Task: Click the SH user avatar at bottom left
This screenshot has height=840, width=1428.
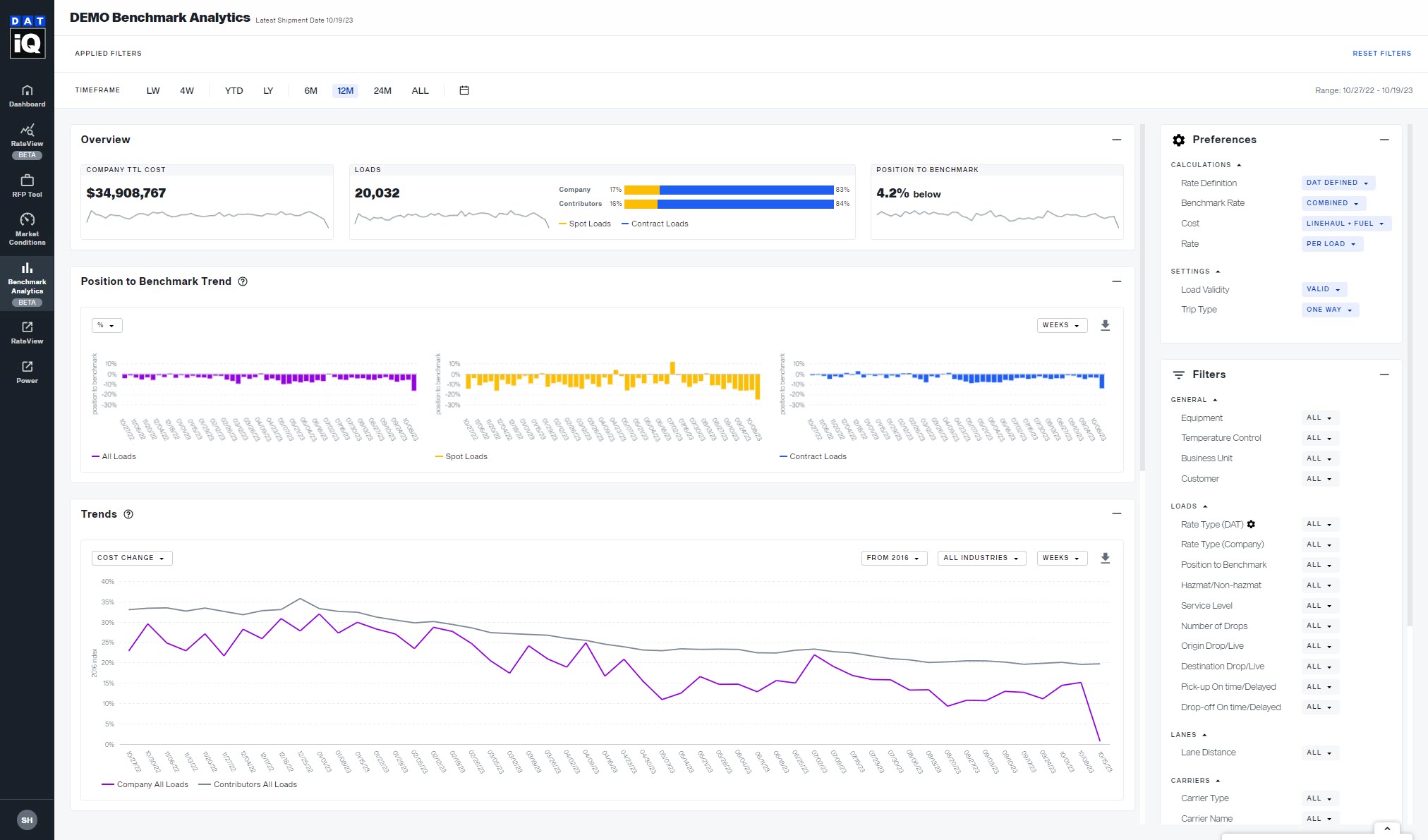Action: pyautogui.click(x=27, y=820)
